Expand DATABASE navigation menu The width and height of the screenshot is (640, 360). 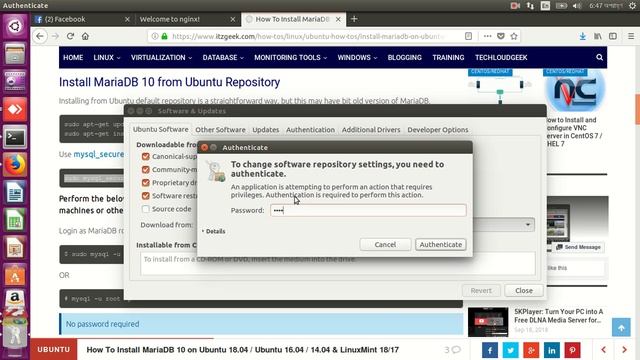click(x=223, y=58)
